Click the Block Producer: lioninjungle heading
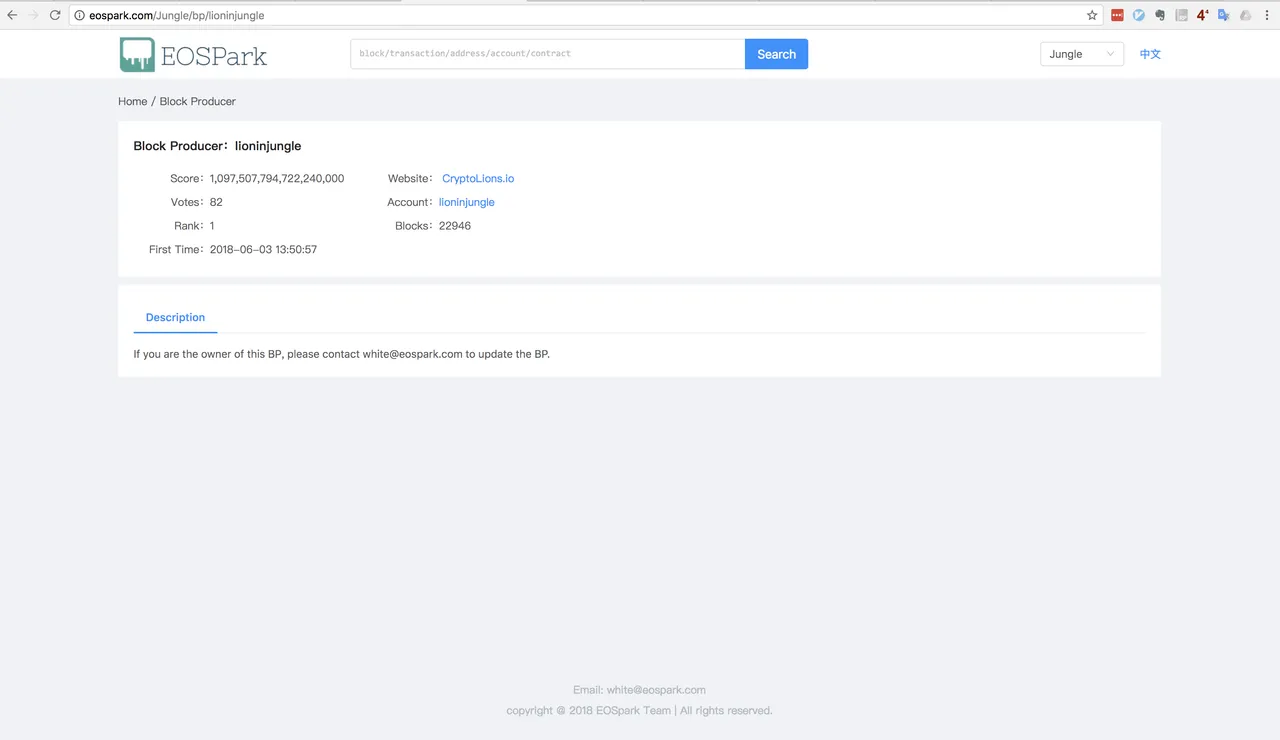 tap(217, 146)
